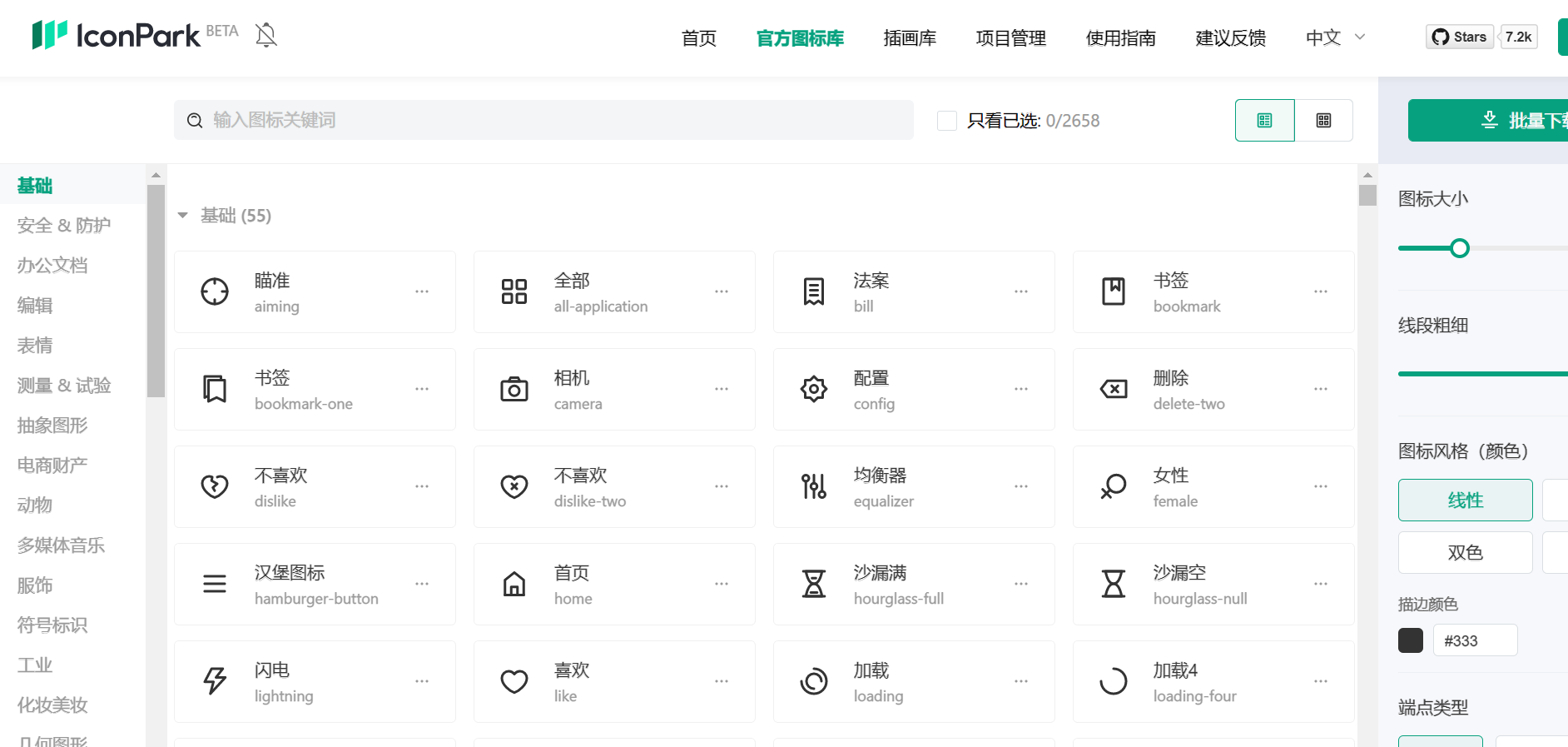The image size is (1568, 747).
Task: Enable the 只看已选 checkbox
Action: point(947,121)
